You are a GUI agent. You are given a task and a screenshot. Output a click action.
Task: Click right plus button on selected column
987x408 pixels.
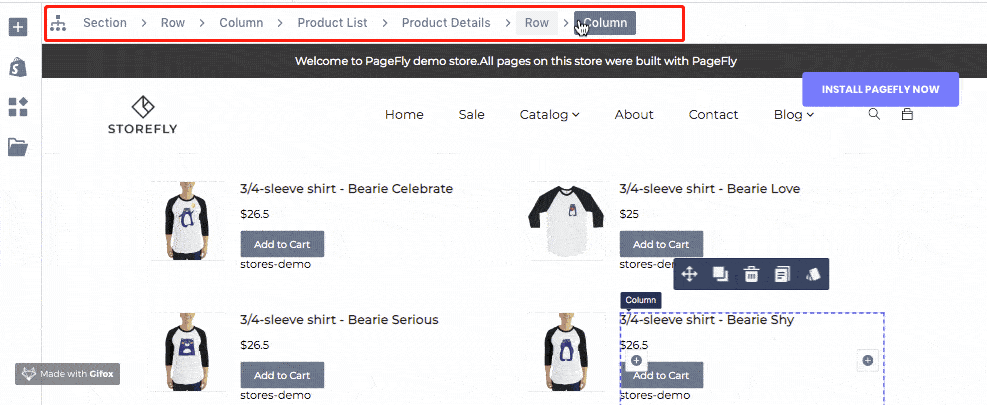click(867, 360)
